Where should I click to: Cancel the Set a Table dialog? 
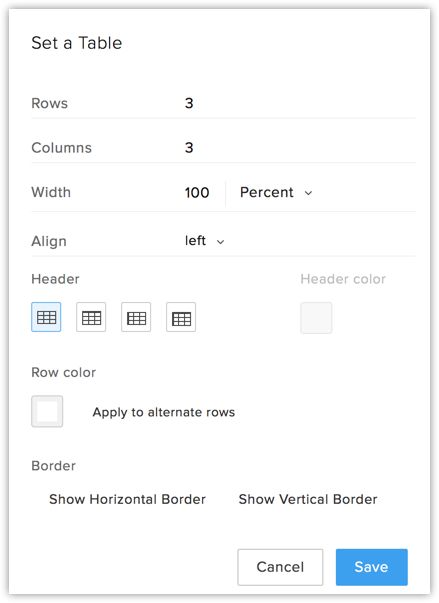pos(280,567)
